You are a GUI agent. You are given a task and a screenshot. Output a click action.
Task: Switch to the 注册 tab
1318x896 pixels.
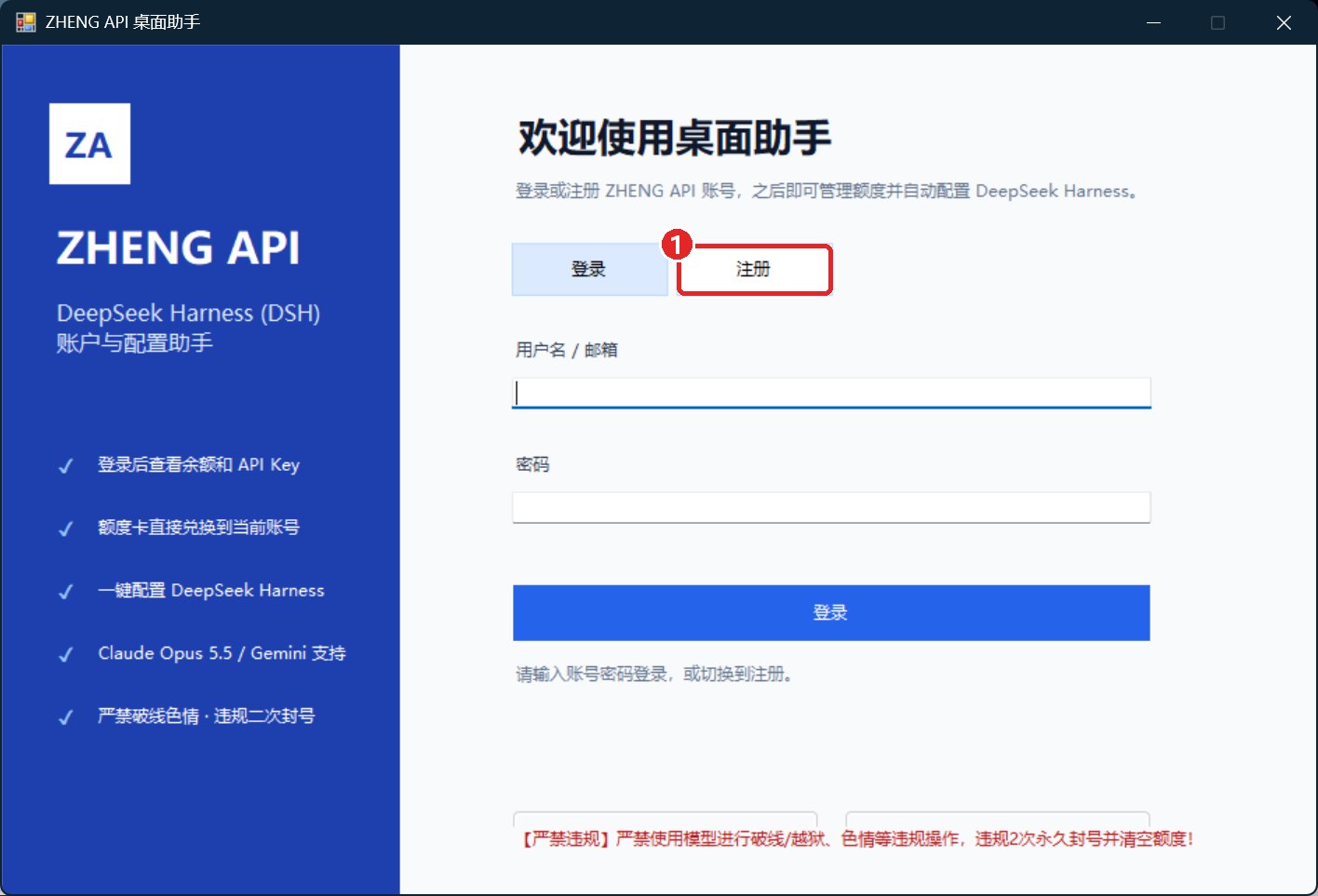click(754, 270)
